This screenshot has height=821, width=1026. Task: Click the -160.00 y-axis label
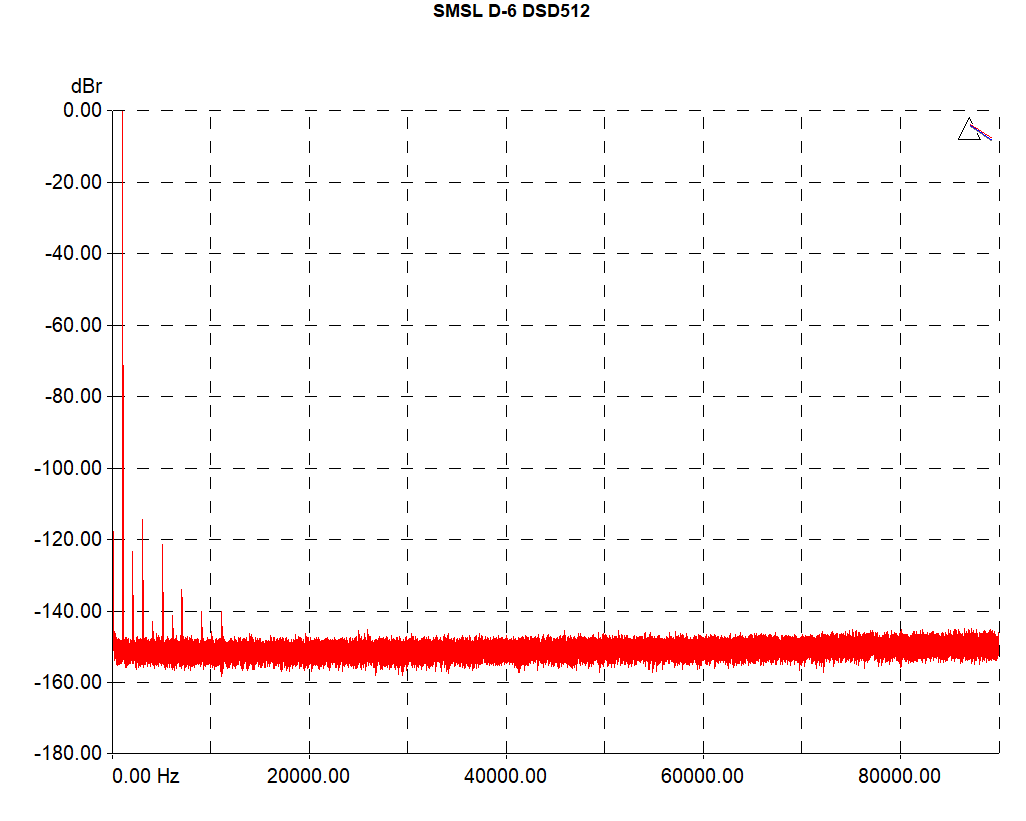(68, 682)
